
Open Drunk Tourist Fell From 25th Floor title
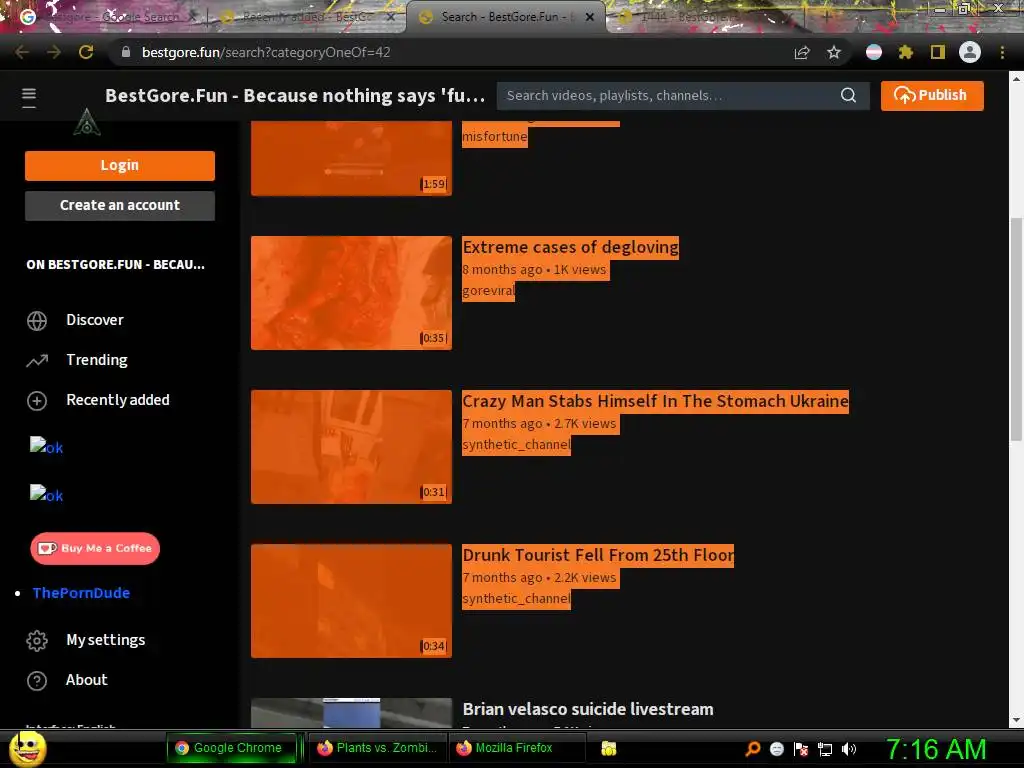[598, 555]
